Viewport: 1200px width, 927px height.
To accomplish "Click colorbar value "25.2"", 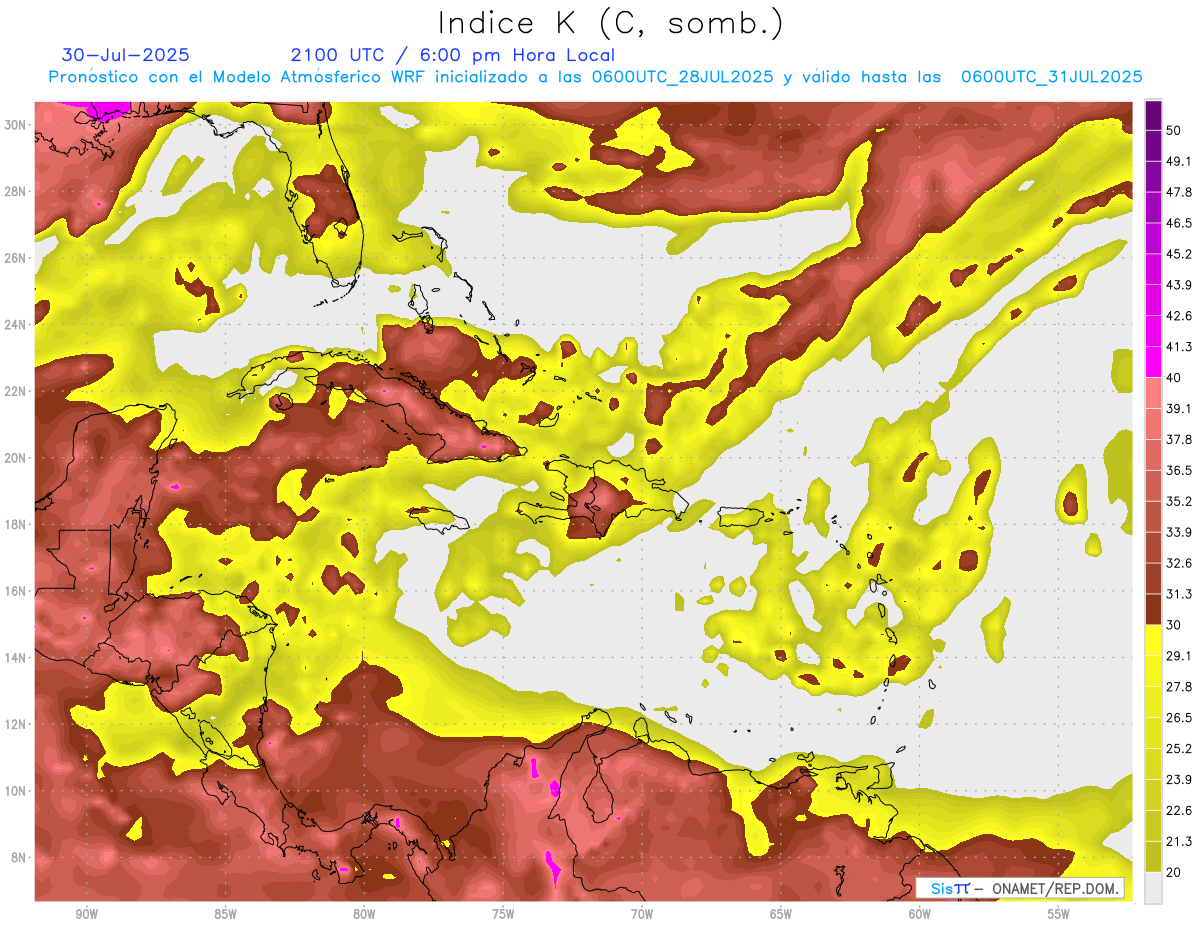I will (1178, 748).
